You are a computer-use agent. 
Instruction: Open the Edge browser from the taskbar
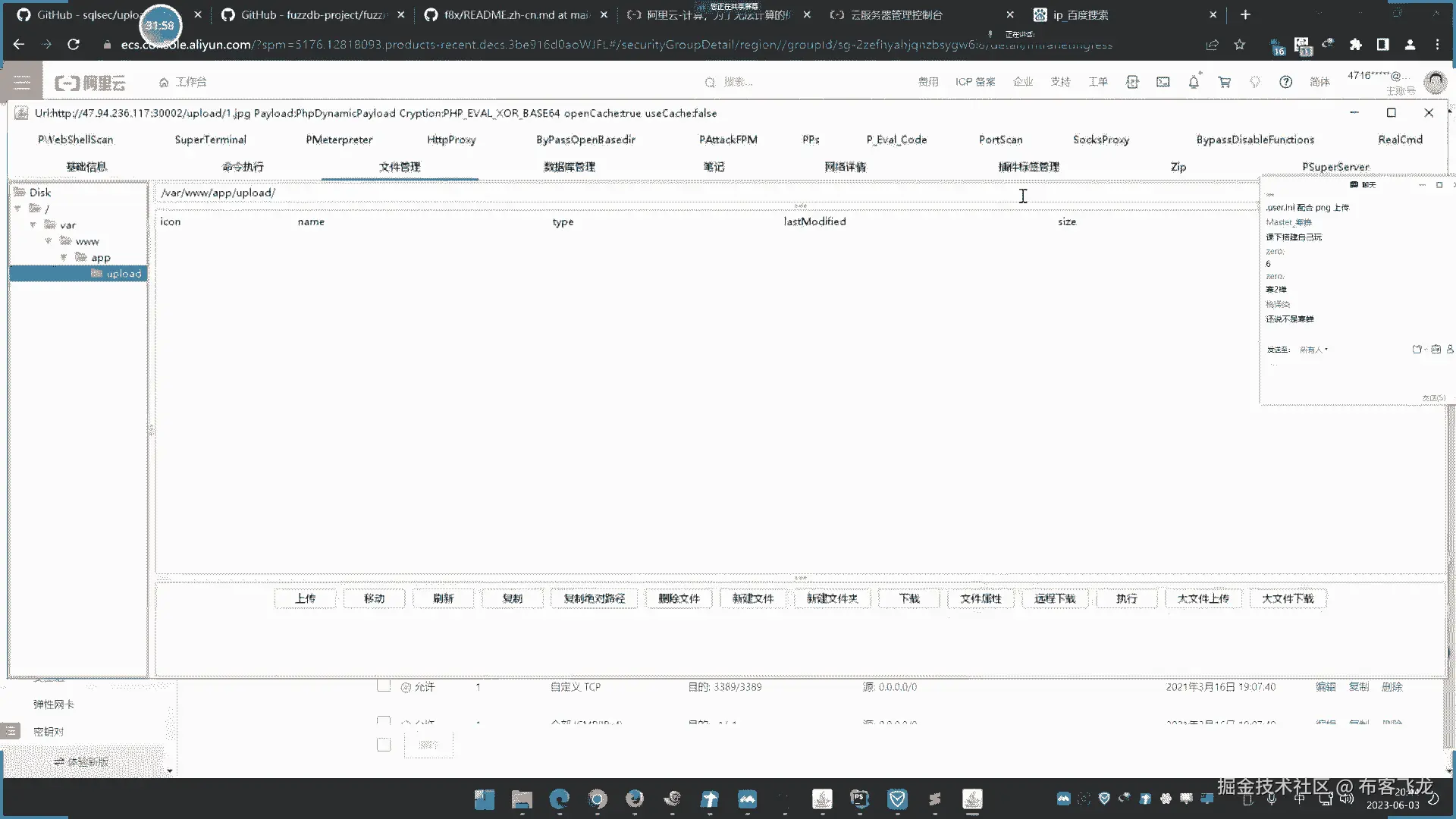coord(560,799)
